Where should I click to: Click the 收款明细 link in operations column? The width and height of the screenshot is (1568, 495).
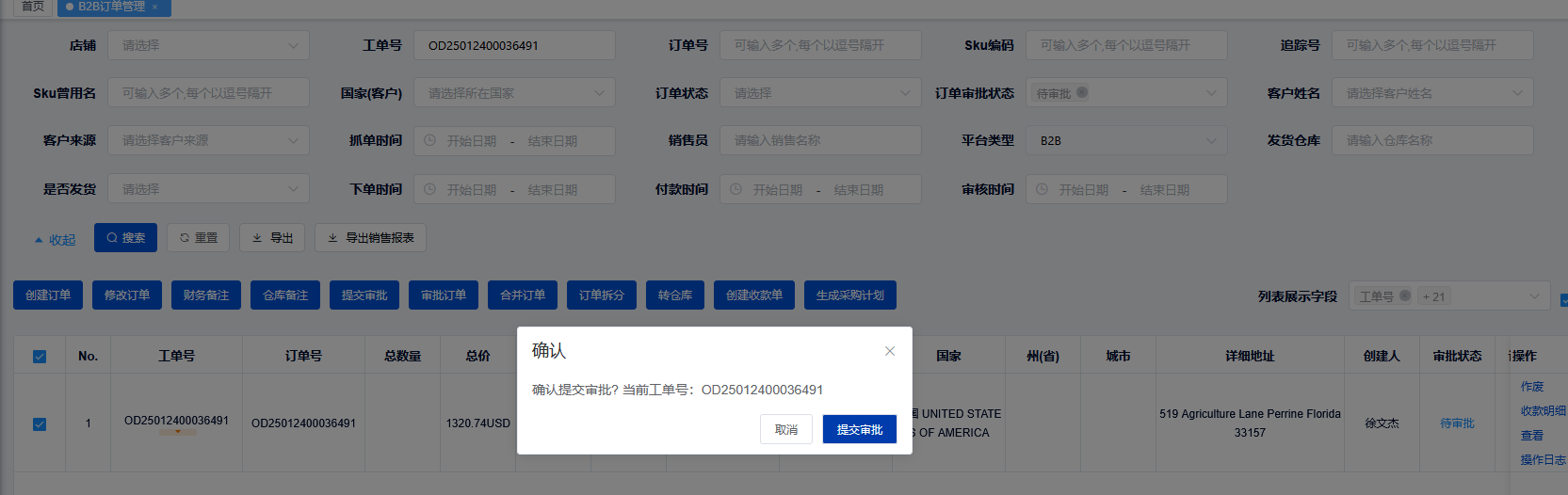1543,411
